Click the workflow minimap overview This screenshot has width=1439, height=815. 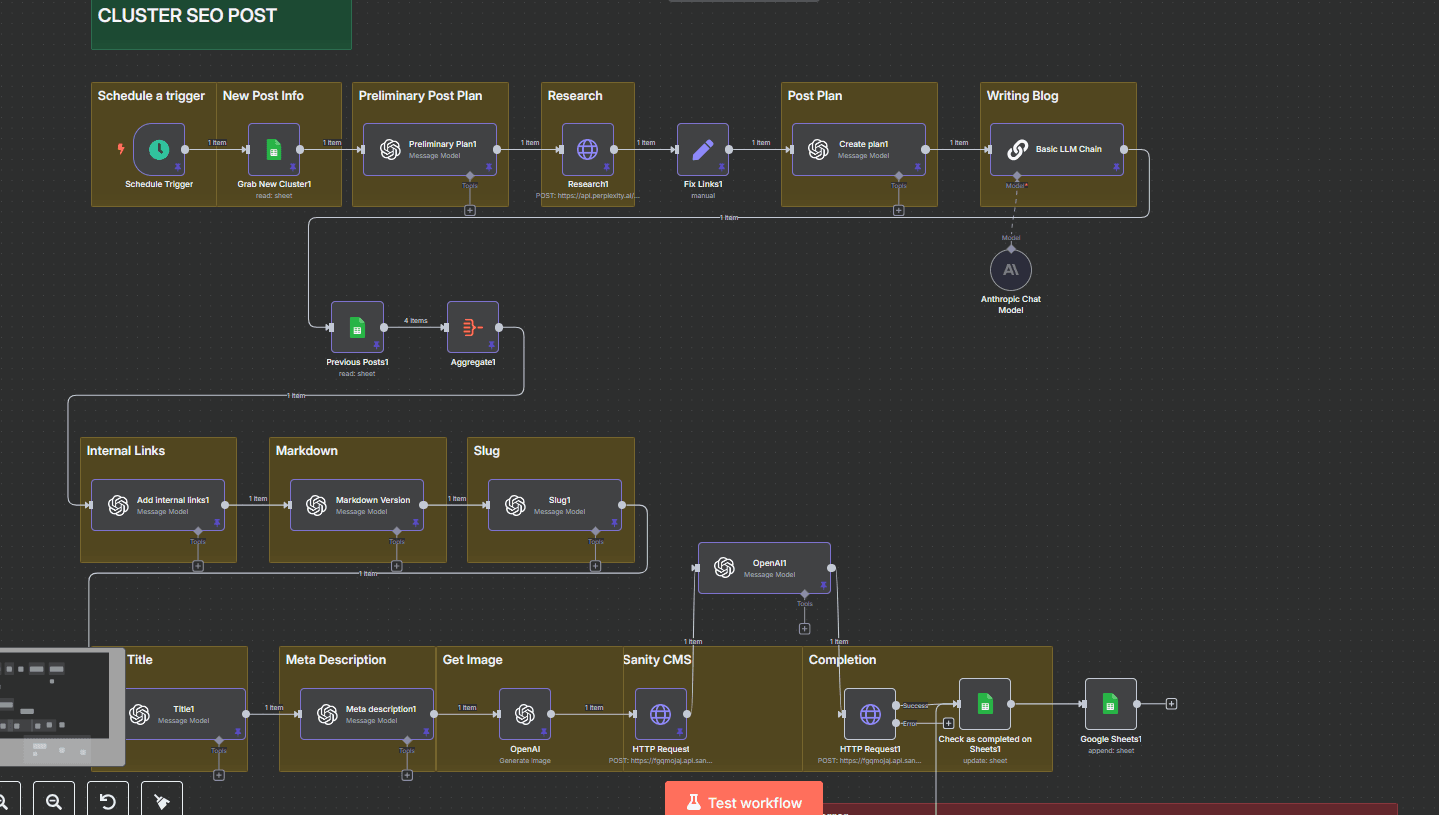(x=55, y=707)
